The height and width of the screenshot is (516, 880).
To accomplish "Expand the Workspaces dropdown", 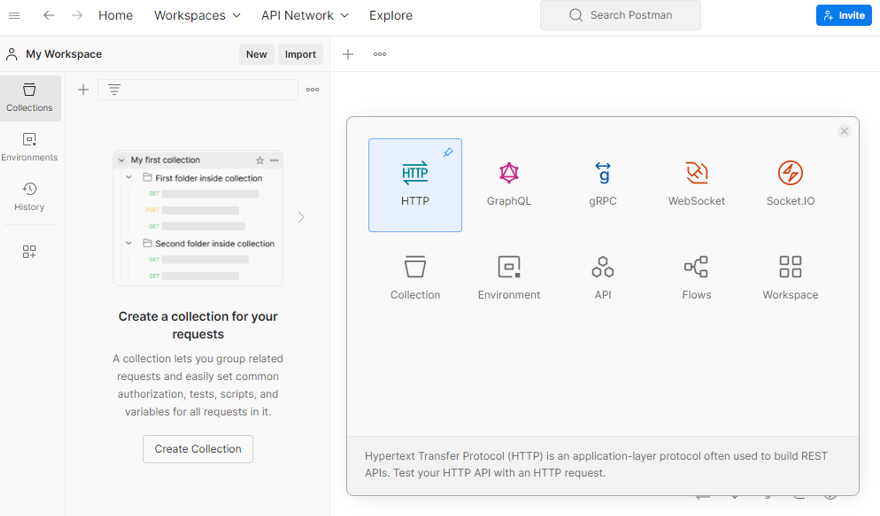I will click(x=197, y=15).
